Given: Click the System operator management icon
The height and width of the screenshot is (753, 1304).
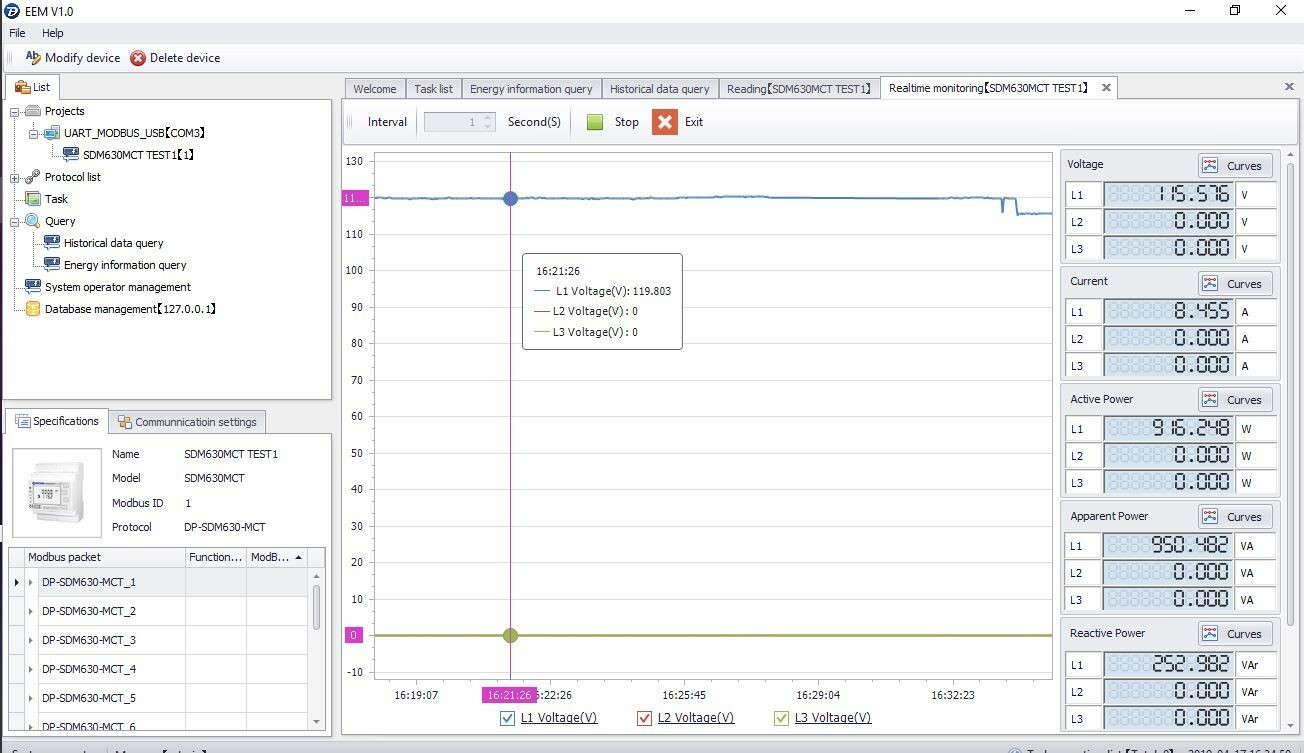Looking at the screenshot, I should coord(33,287).
